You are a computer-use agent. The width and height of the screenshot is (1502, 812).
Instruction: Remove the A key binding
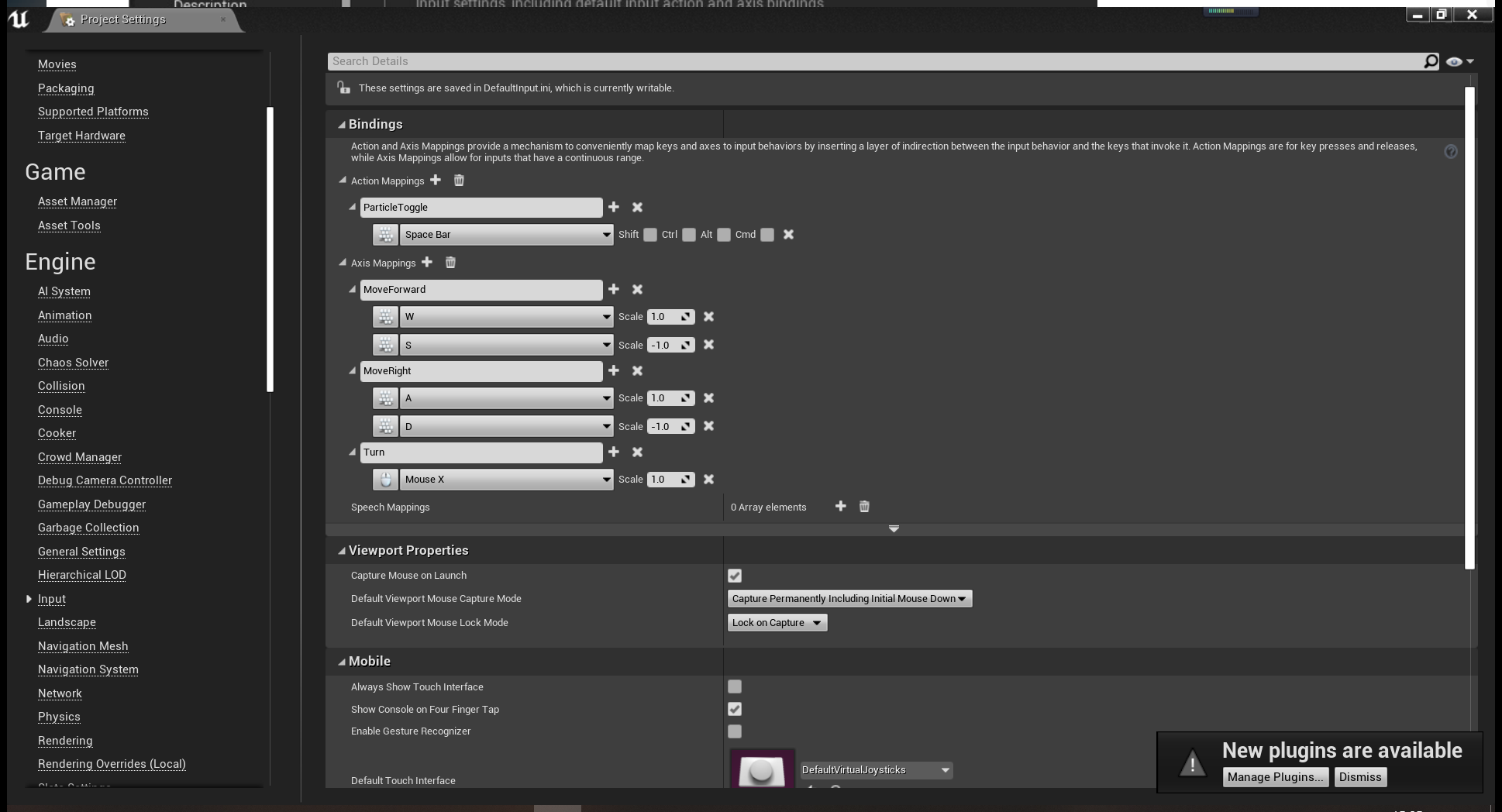(708, 398)
